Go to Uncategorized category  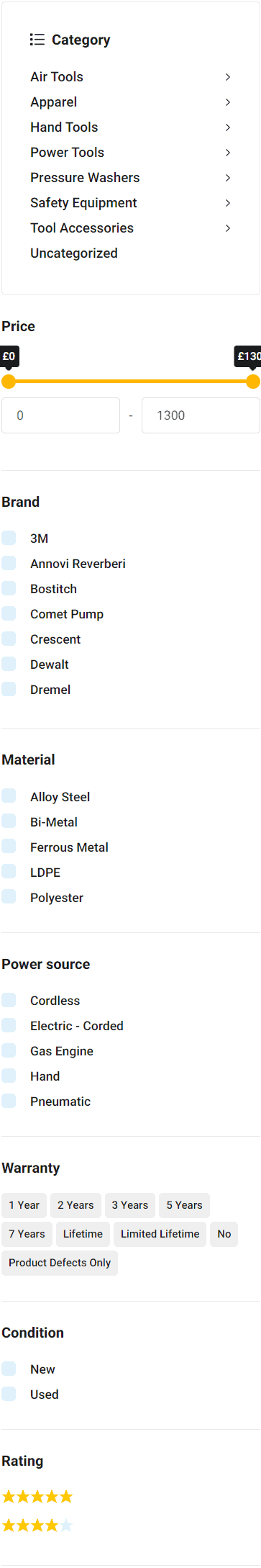click(74, 253)
